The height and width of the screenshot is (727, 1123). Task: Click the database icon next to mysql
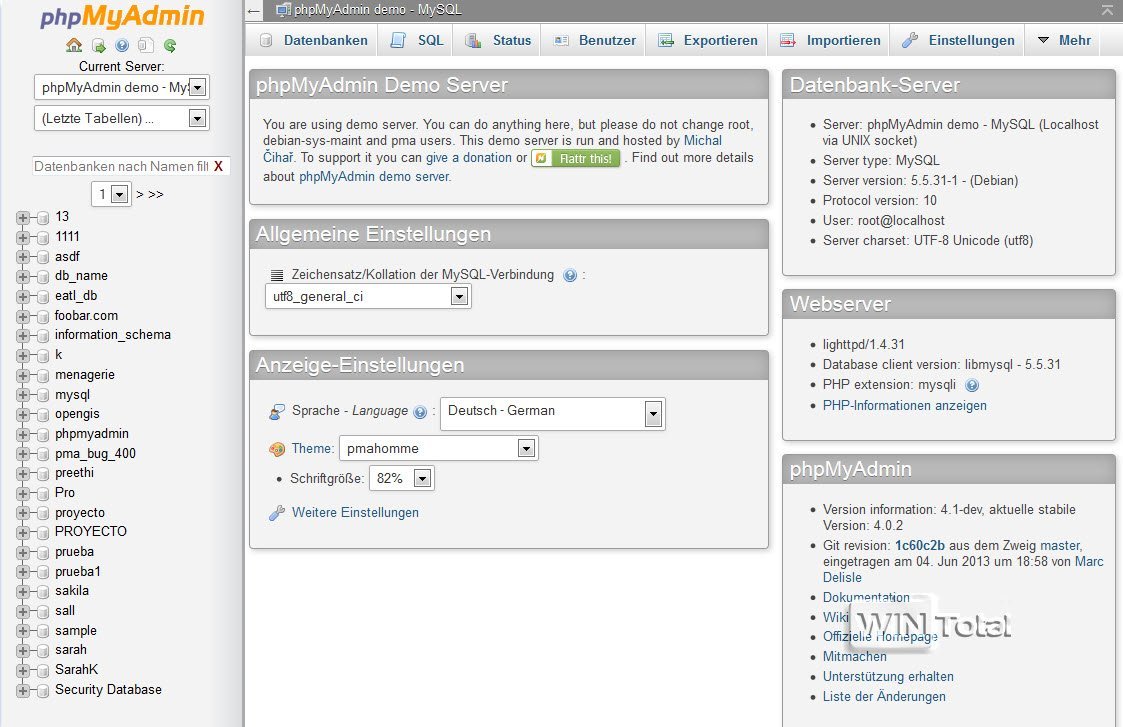(43, 395)
